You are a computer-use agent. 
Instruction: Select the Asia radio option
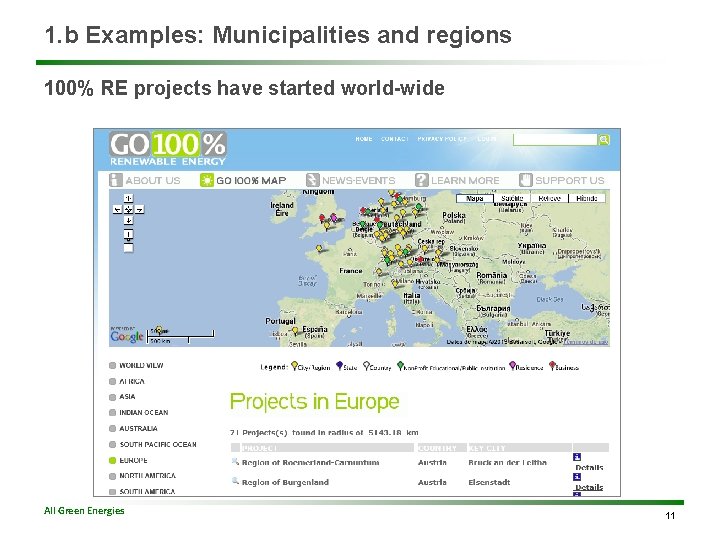(112, 397)
